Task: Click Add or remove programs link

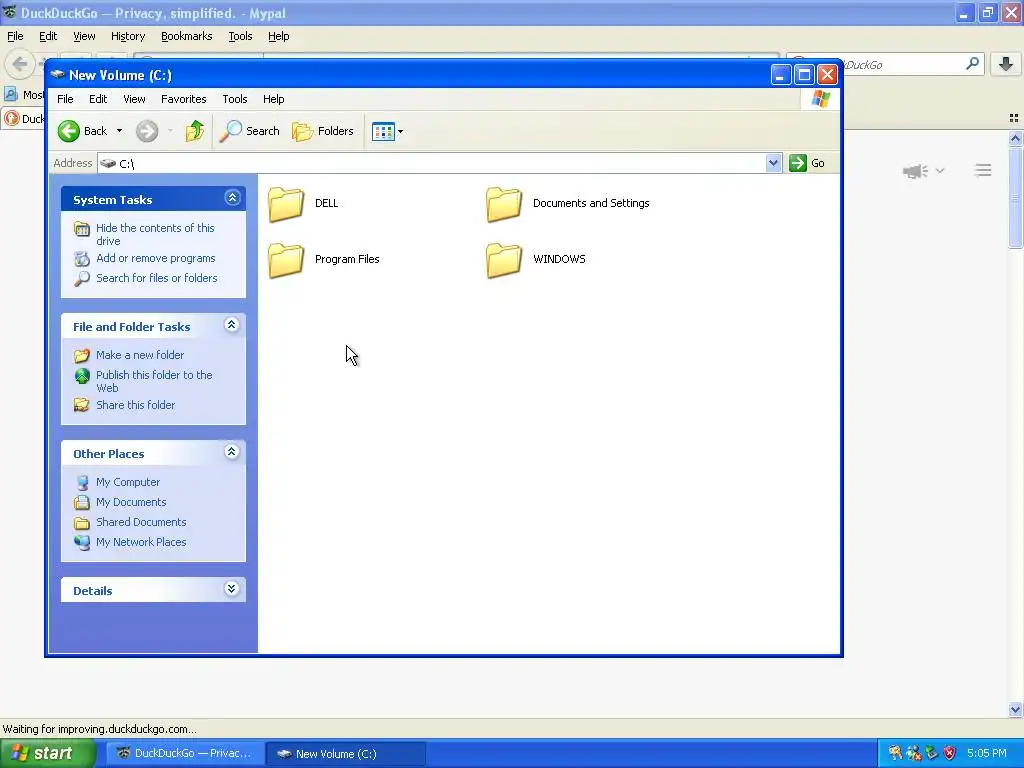Action: coord(155,259)
